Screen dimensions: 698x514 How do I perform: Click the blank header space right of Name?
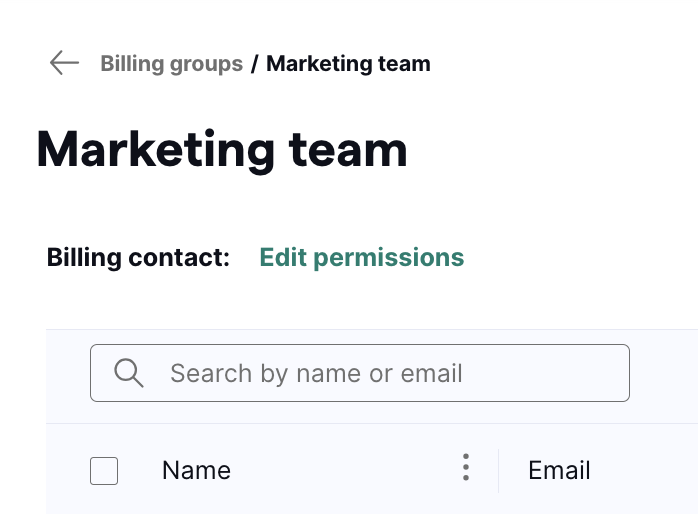345,471
